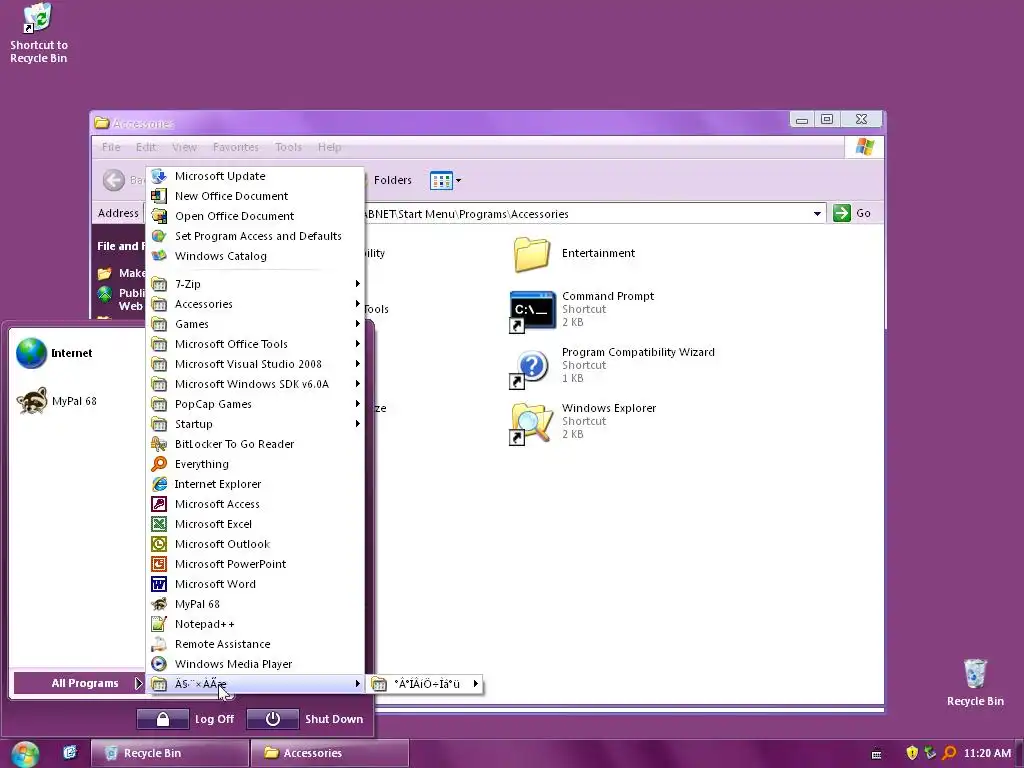Open Microsoft Word

pyautogui.click(x=255, y=584)
